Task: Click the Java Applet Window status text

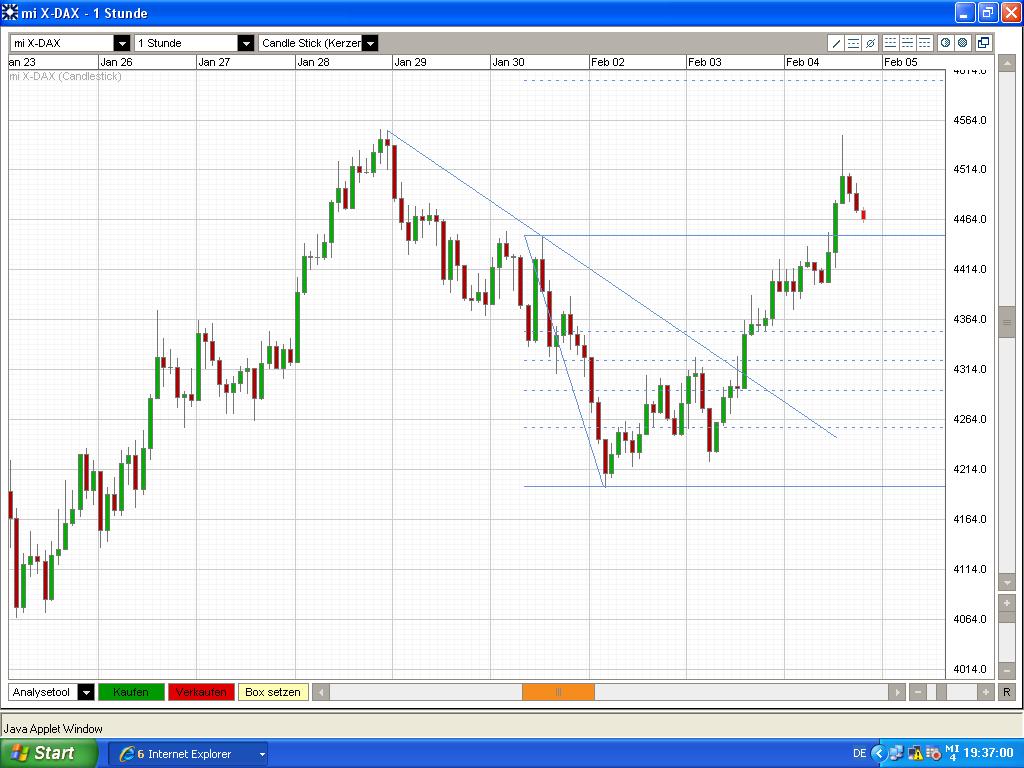Action: [x=53, y=729]
